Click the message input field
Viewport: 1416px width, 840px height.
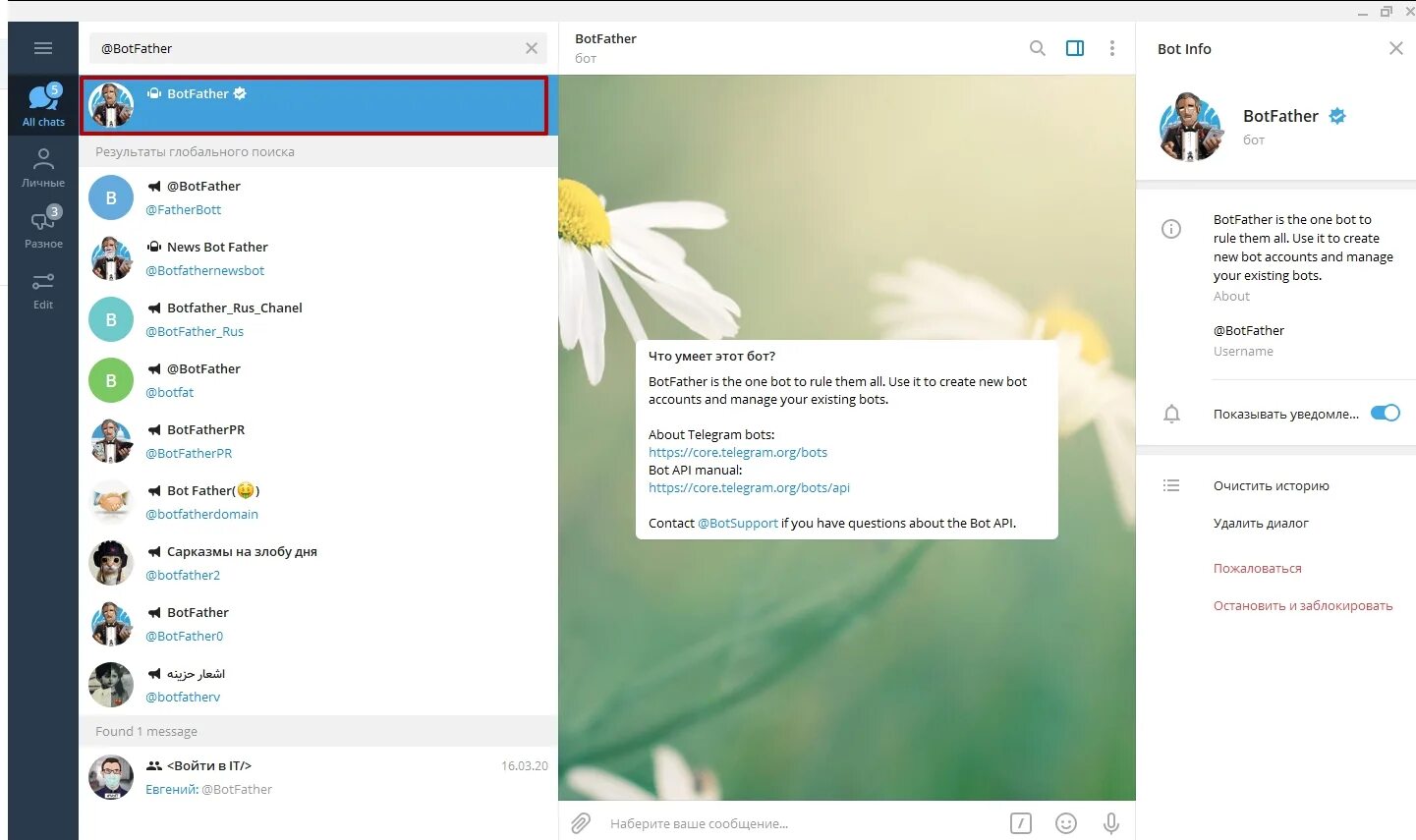tap(801, 823)
